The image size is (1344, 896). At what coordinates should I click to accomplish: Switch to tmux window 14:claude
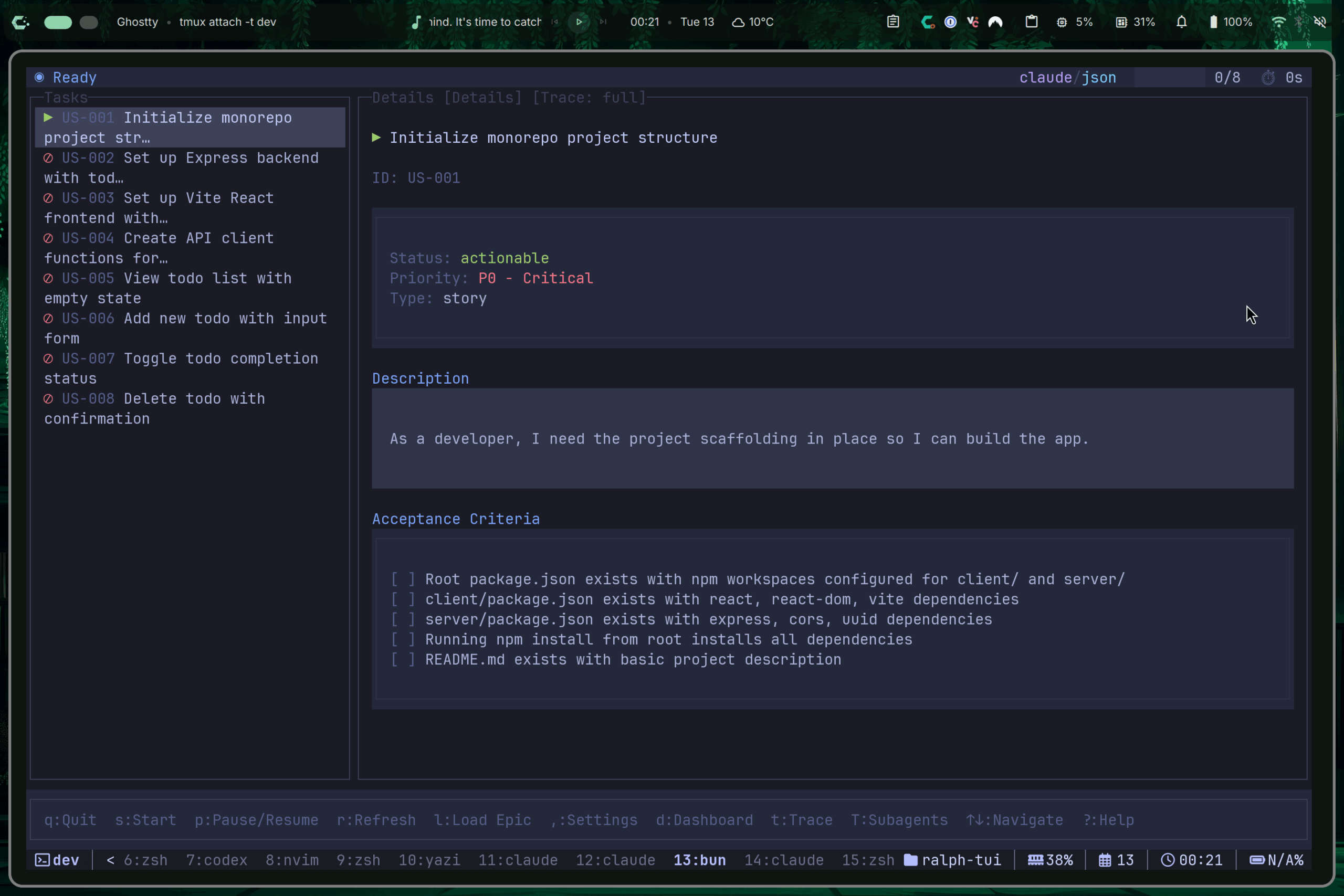[783, 860]
